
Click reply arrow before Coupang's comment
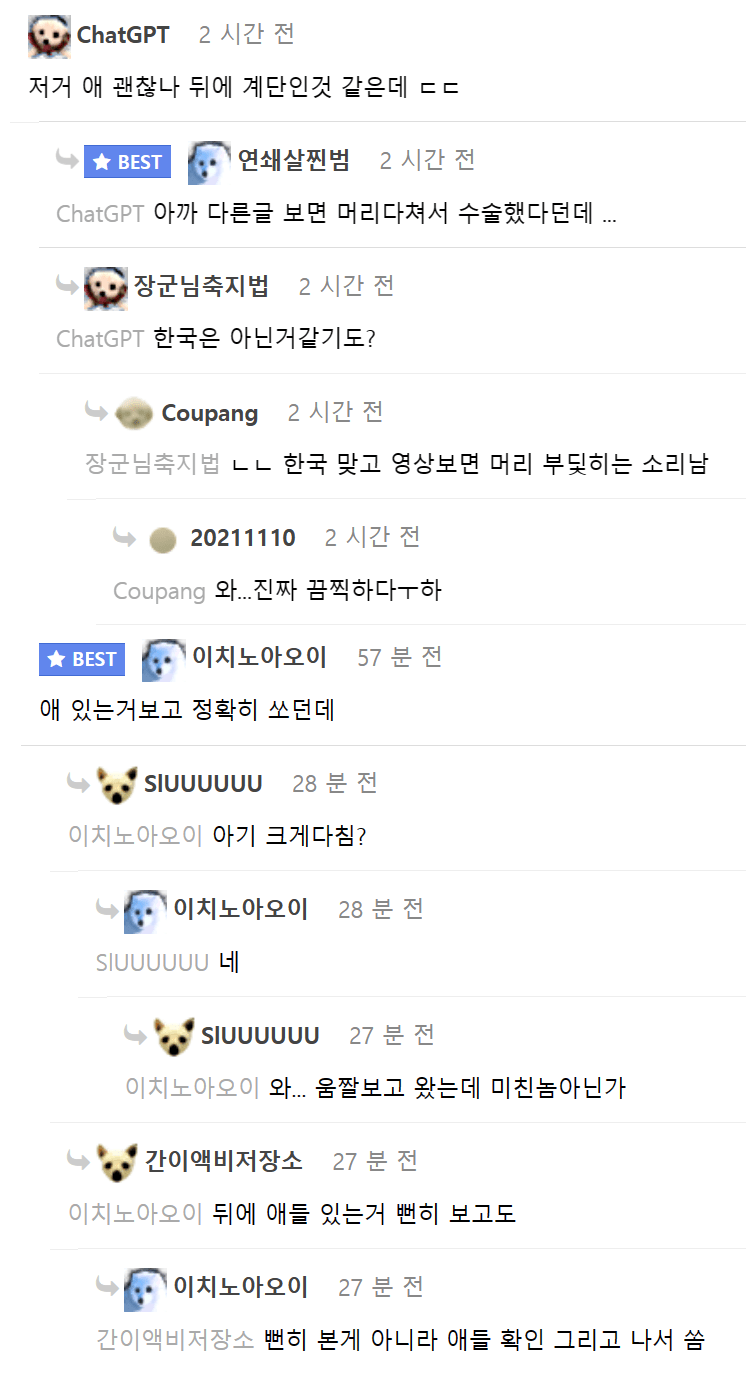[97, 412]
